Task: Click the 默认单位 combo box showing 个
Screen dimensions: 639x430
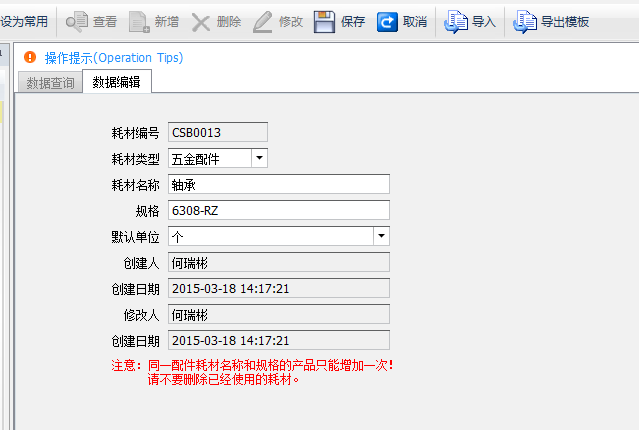Action: tap(279, 236)
